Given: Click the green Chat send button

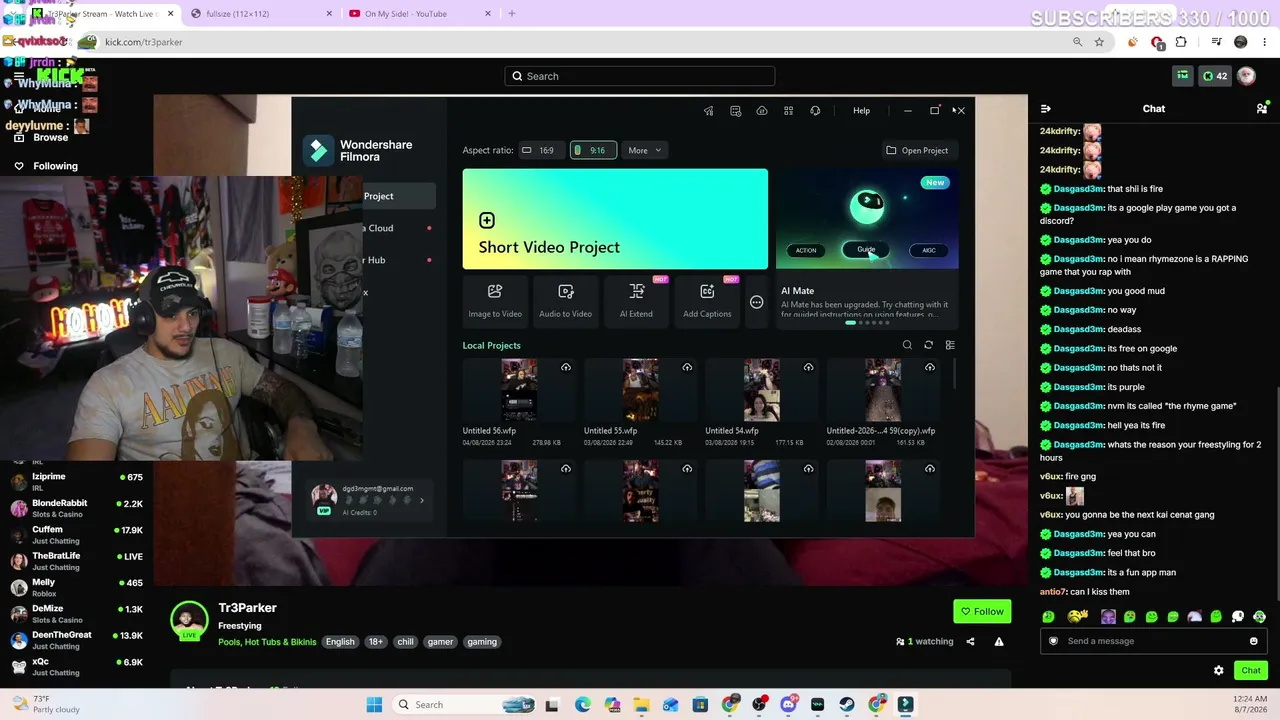Looking at the screenshot, I should [x=1251, y=671].
